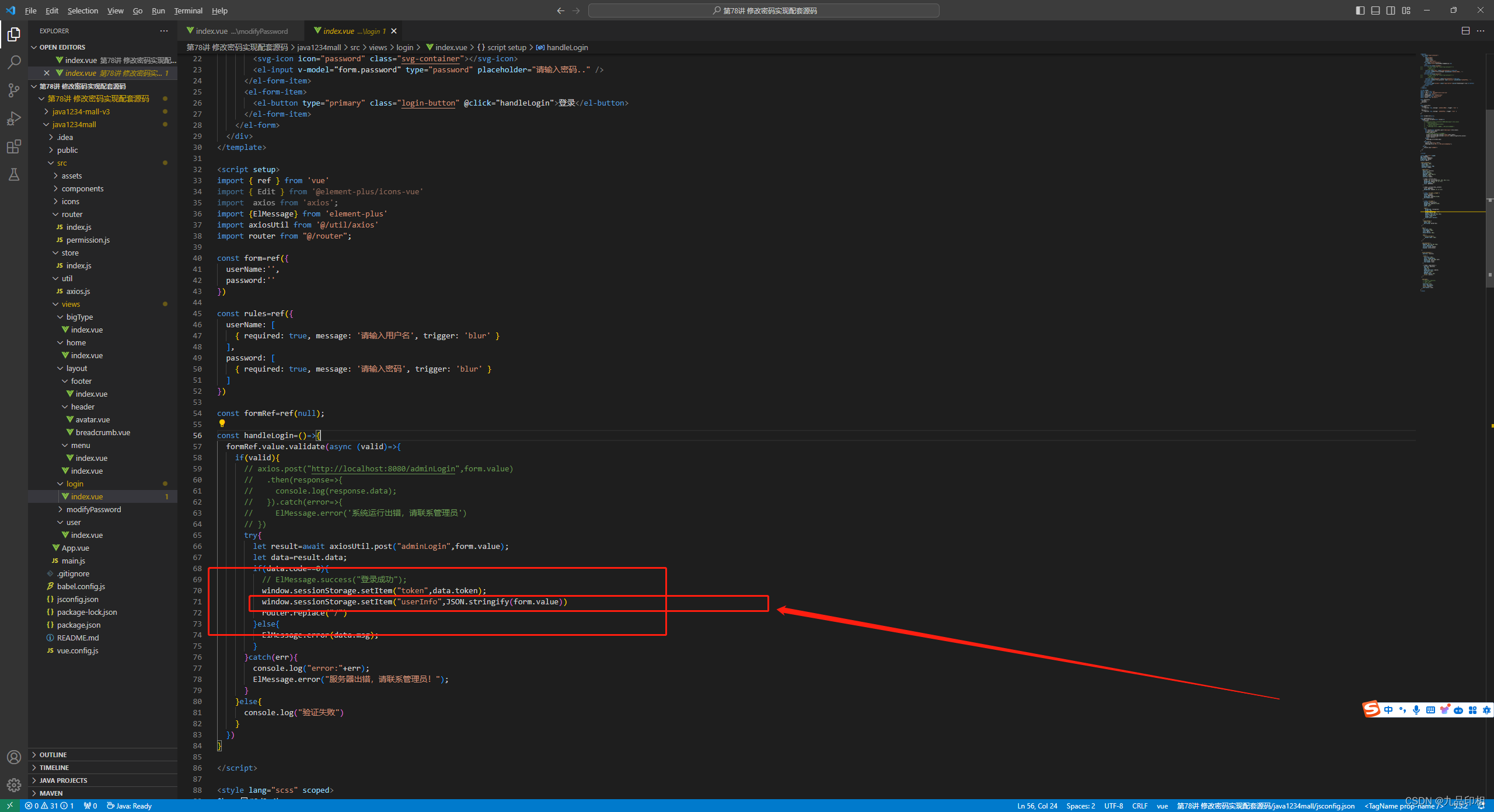Toggle the bottom panel visibility
Screen dimensions: 1494x812
(1376, 10)
